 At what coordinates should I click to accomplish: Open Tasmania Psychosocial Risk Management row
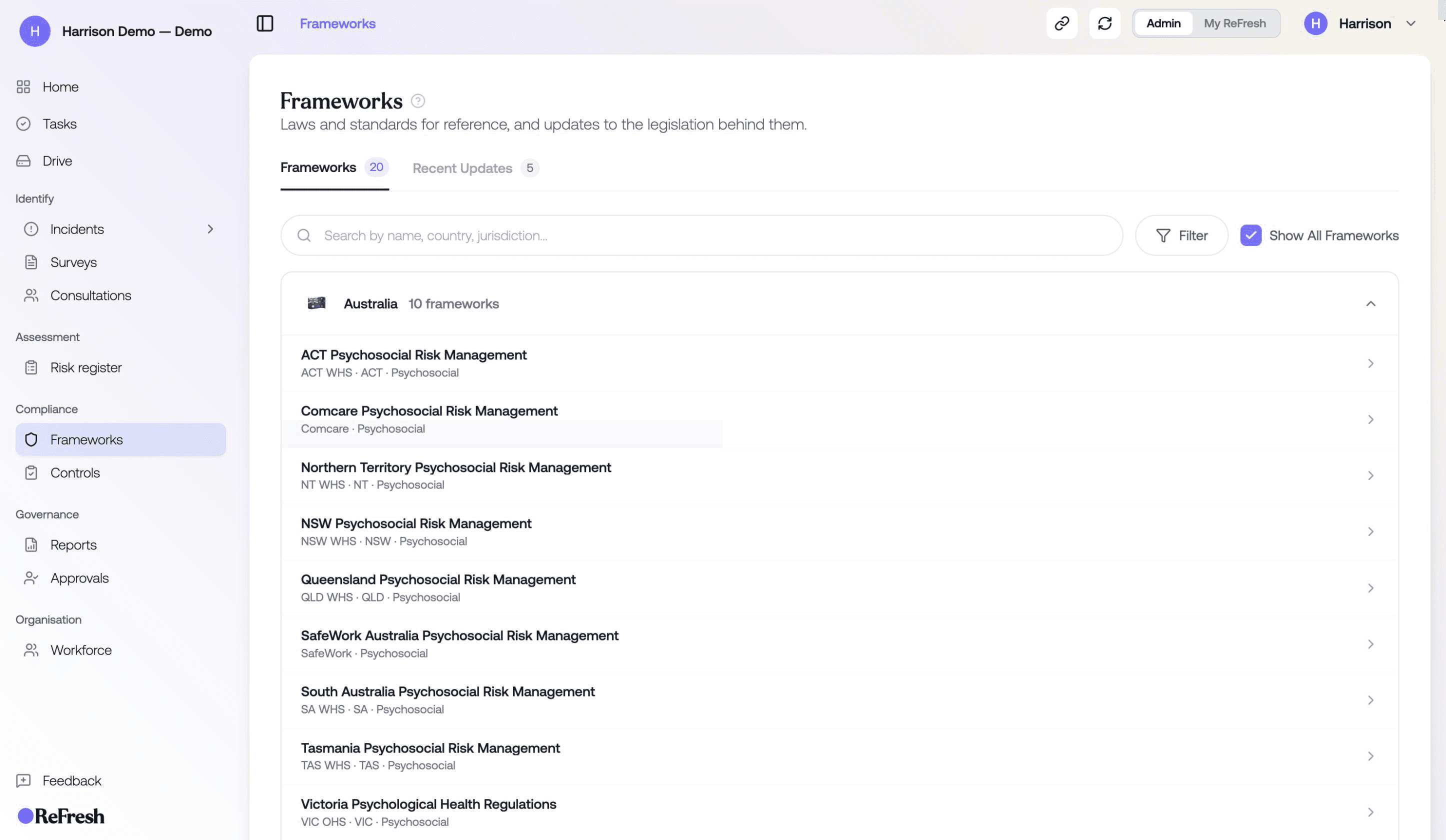839,756
